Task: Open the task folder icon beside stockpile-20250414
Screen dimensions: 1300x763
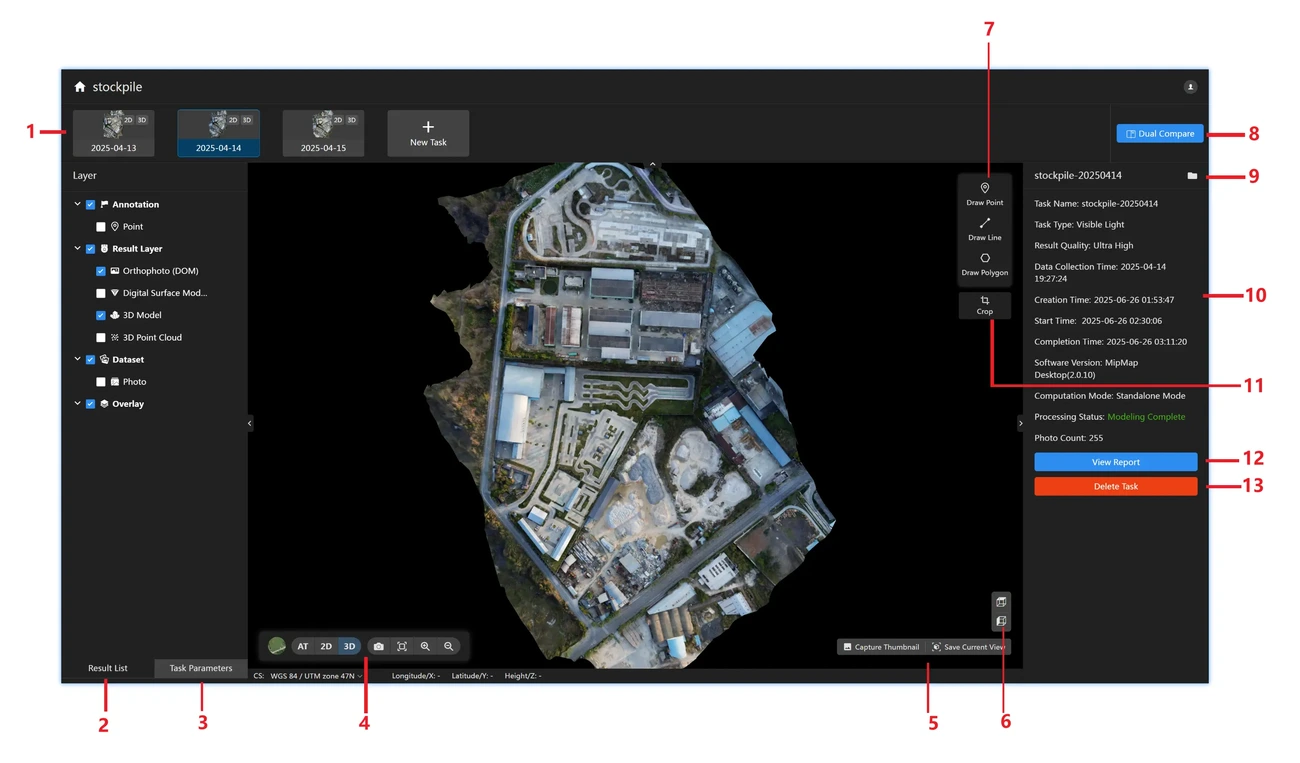Action: pyautogui.click(x=1192, y=176)
